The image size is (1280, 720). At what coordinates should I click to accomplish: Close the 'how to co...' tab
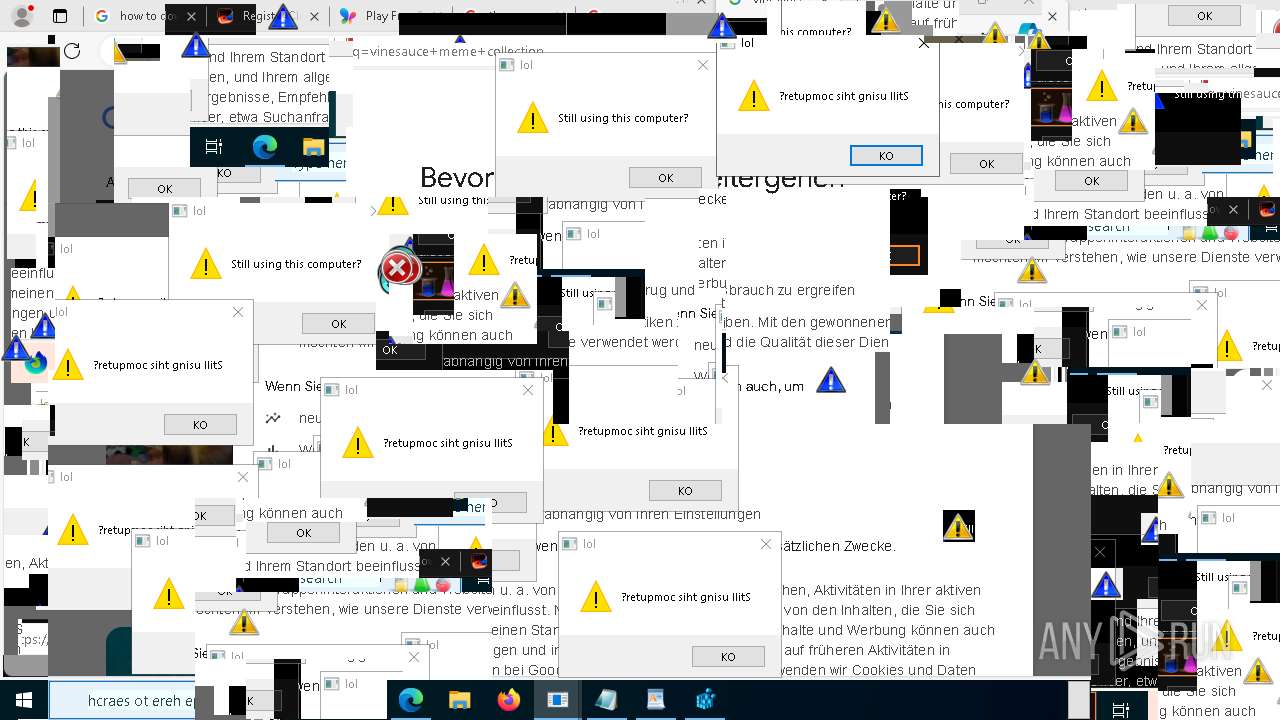191,16
